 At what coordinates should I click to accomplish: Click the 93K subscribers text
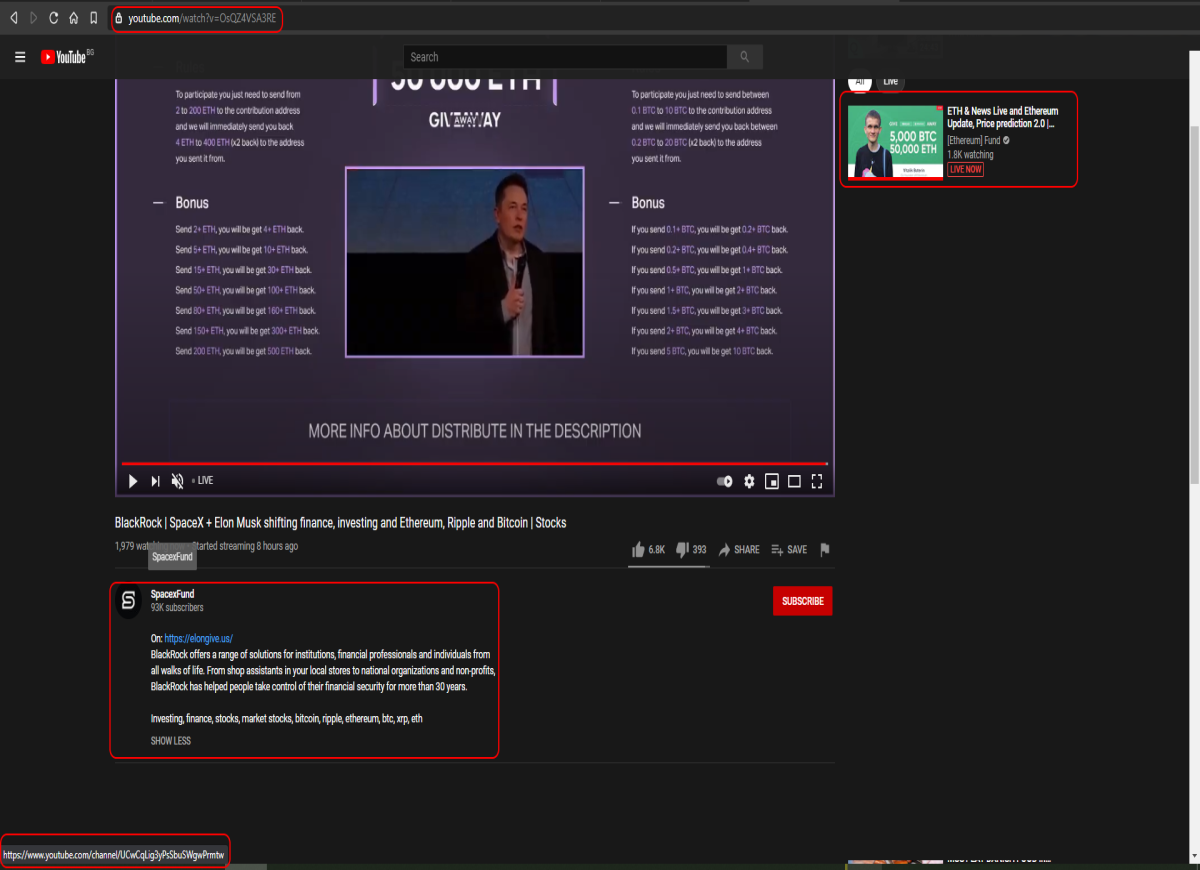coord(177,608)
